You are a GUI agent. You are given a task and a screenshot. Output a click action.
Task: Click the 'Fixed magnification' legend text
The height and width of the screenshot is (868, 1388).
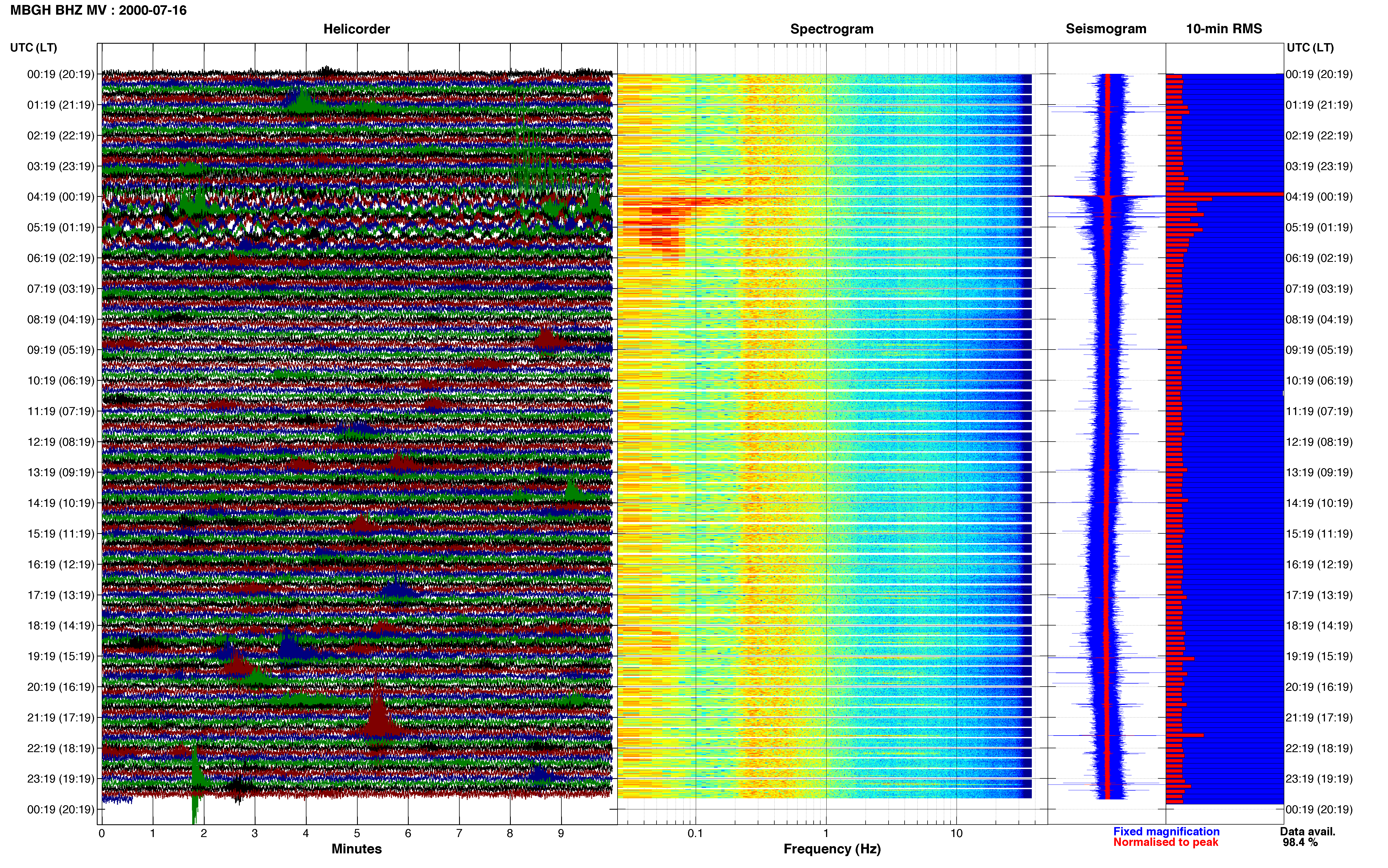click(1166, 831)
